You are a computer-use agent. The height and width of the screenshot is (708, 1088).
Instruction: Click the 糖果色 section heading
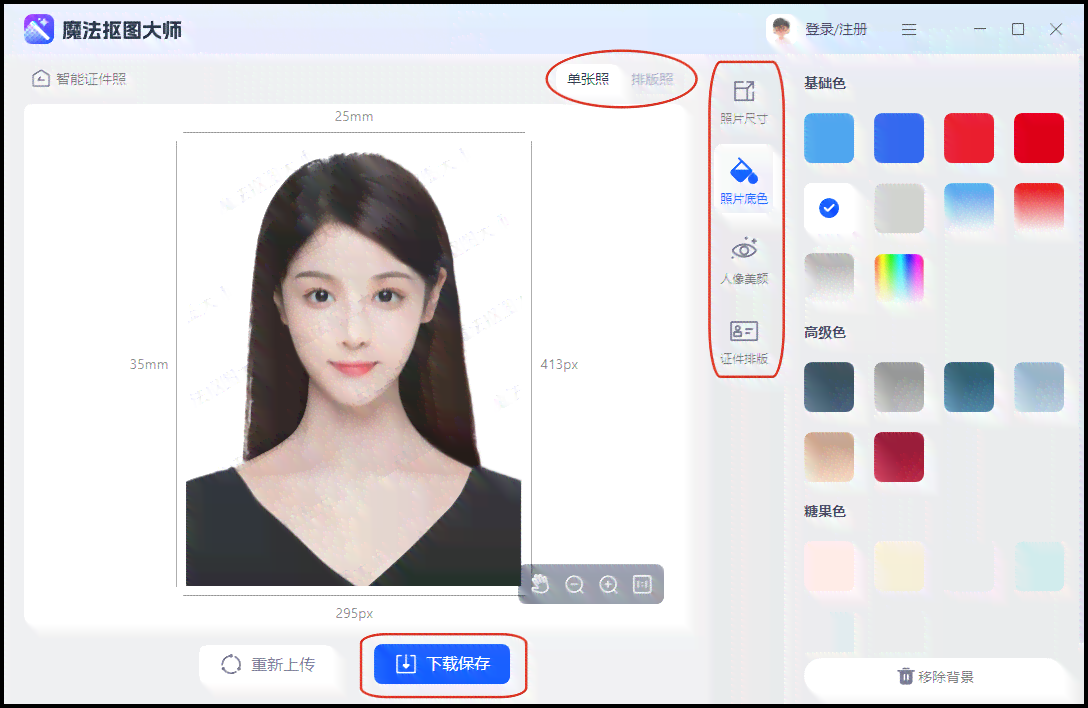pyautogui.click(x=824, y=512)
